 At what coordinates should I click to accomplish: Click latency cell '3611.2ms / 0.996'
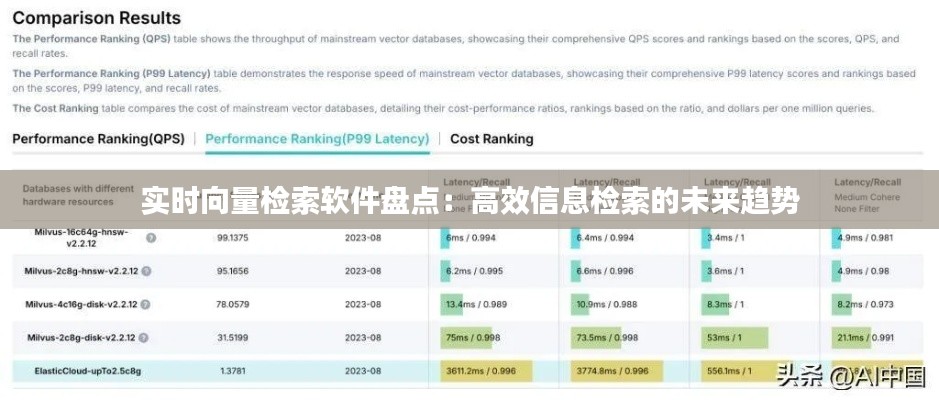[x=481, y=371]
